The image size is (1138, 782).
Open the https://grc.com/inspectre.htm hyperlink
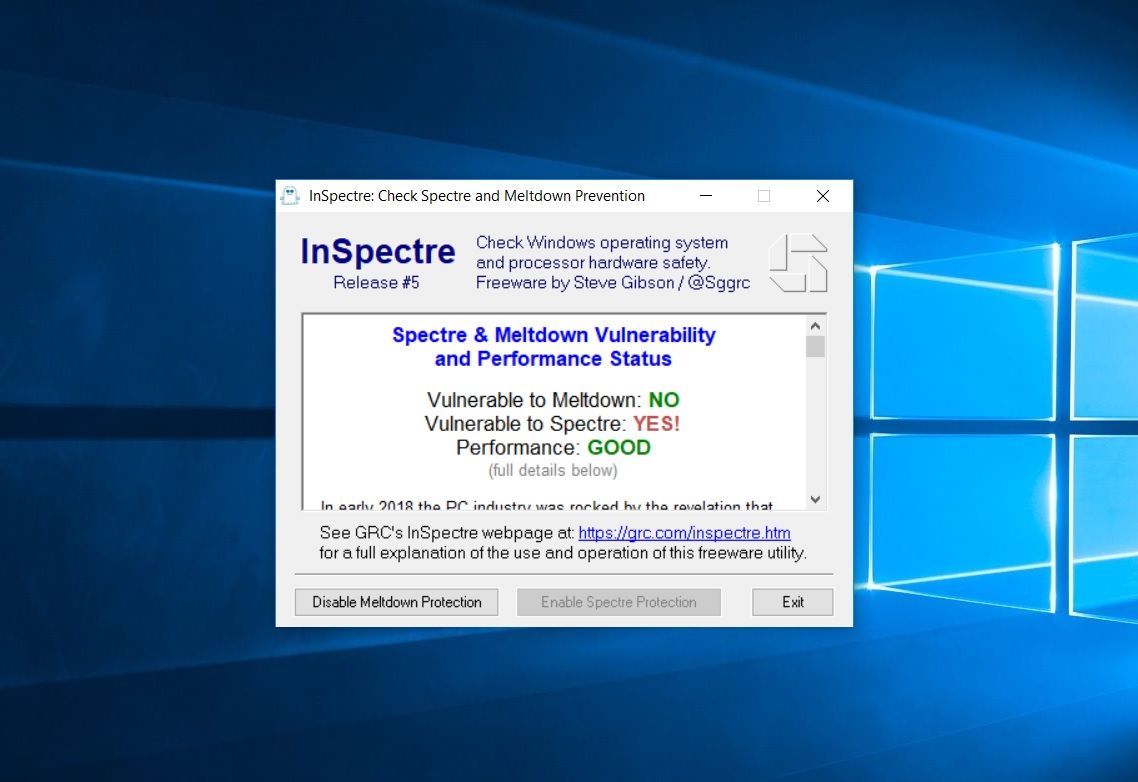coord(684,532)
